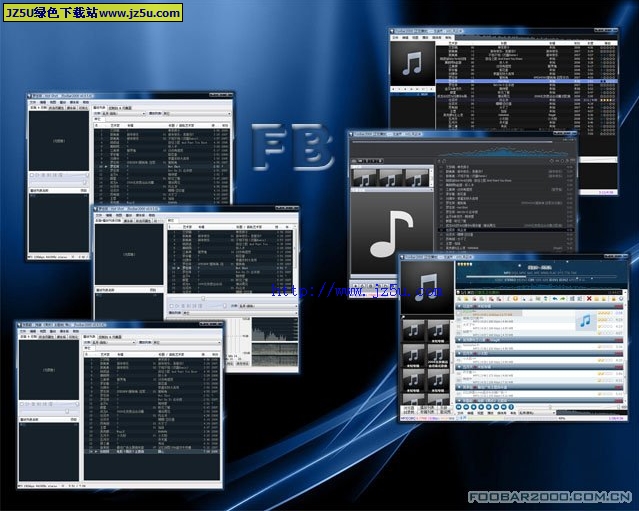
Task: Select the second cover thumbnail in middle-right window strip
Action: 390,178
